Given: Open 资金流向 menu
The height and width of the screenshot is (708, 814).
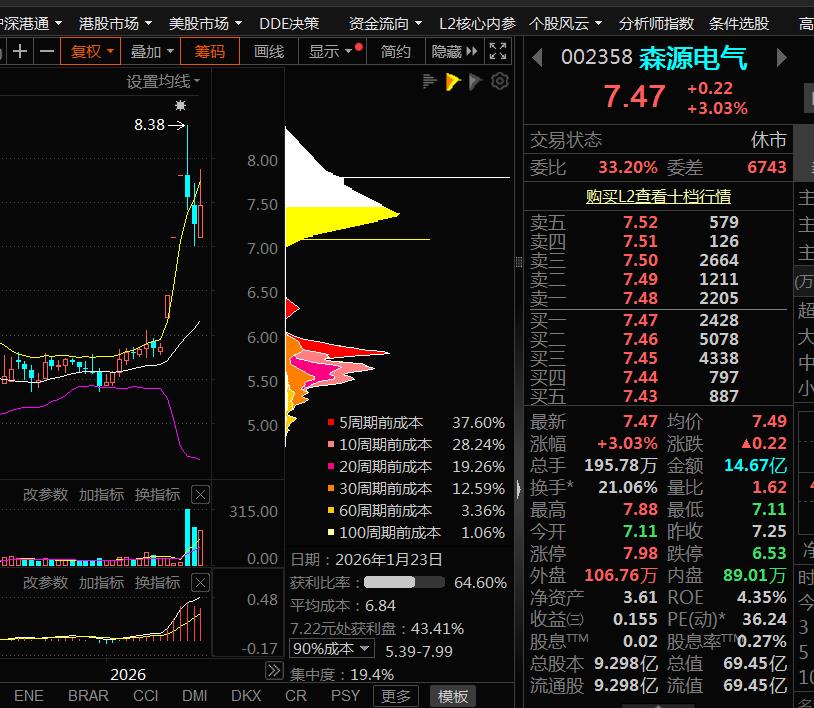Looking at the screenshot, I should pos(385,23).
